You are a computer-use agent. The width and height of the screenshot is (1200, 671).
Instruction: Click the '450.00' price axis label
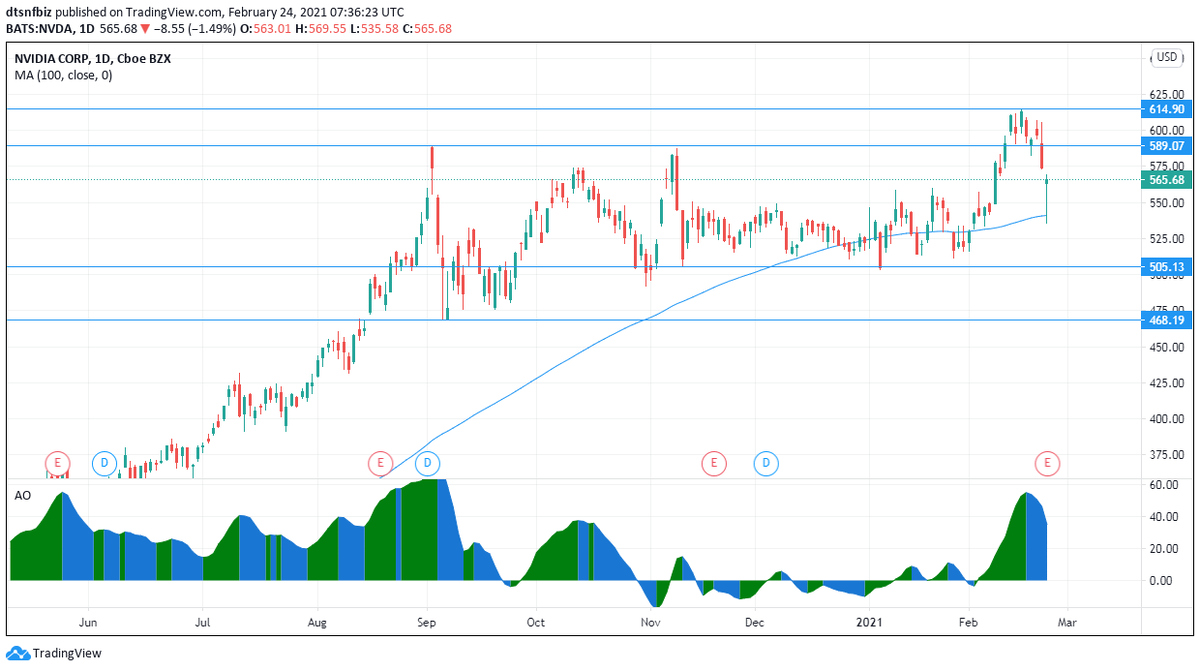coord(1166,347)
